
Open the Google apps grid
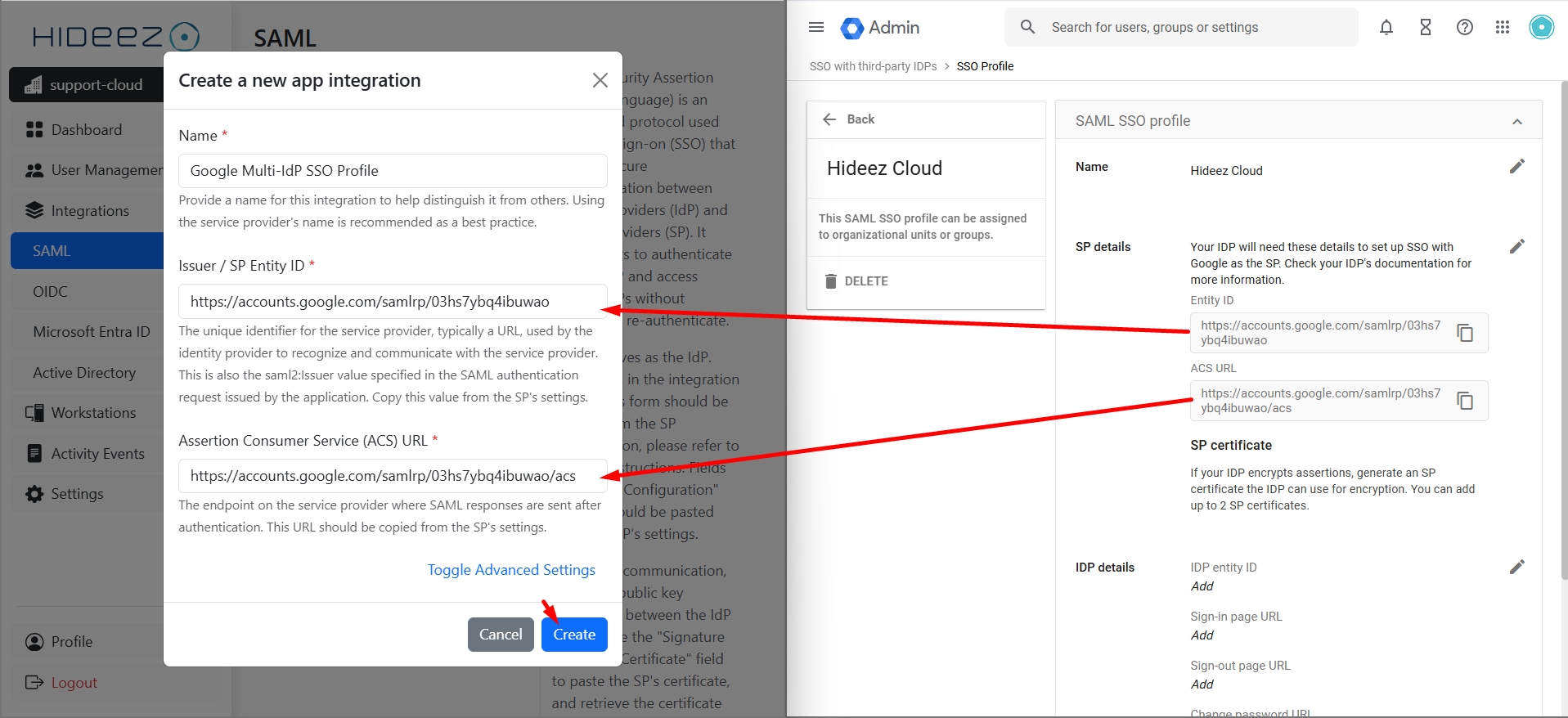(1503, 28)
